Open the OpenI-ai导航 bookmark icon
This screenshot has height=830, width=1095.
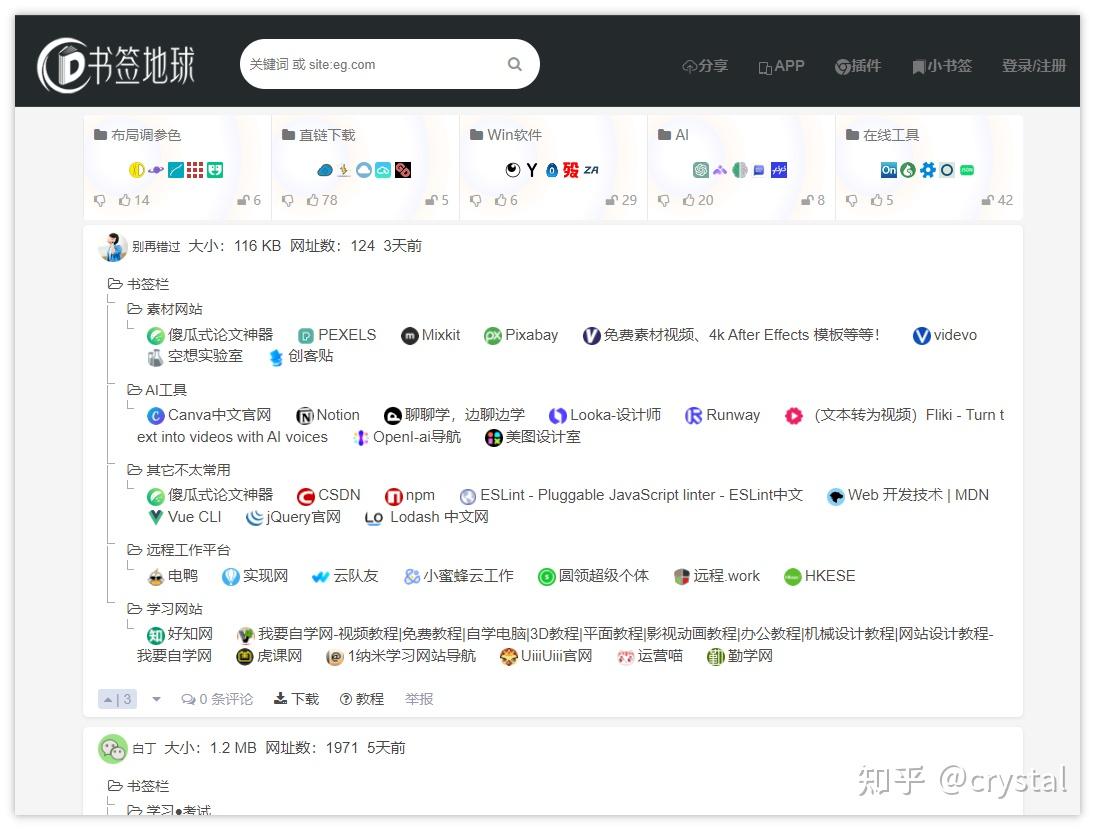(360, 438)
